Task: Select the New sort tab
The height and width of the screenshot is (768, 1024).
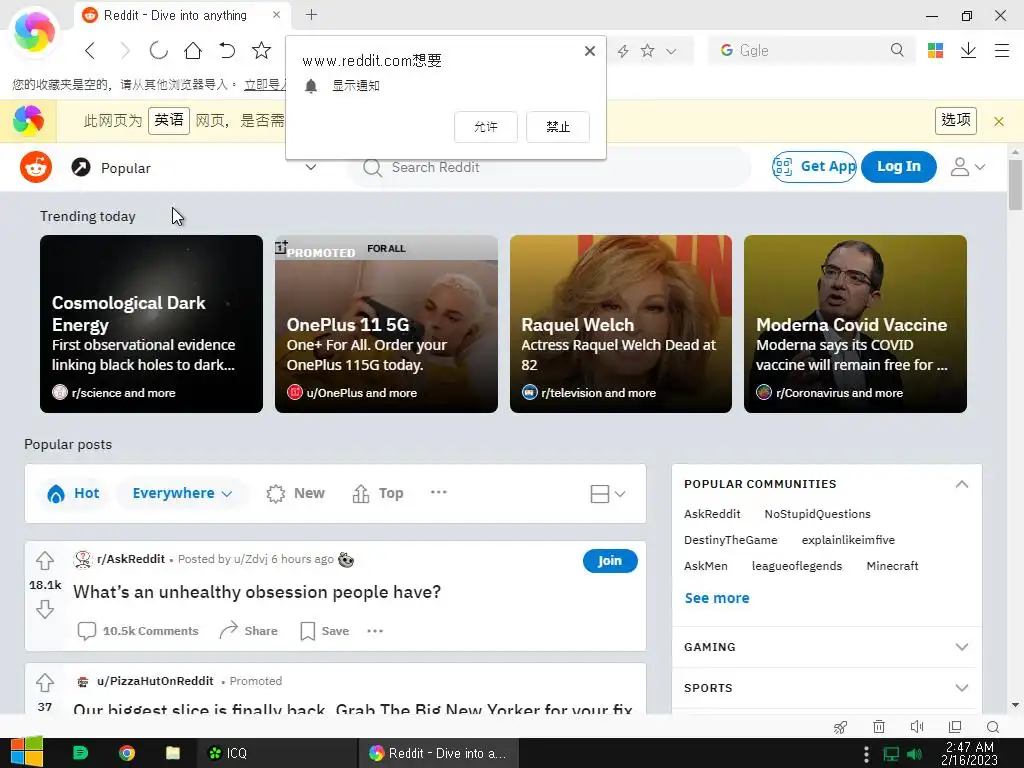Action: [295, 493]
